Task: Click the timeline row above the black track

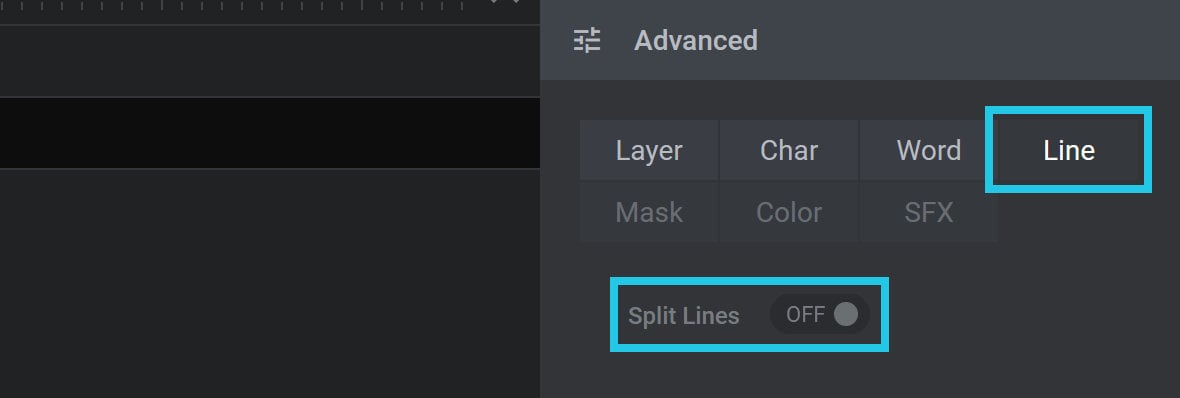Action: click(x=270, y=61)
